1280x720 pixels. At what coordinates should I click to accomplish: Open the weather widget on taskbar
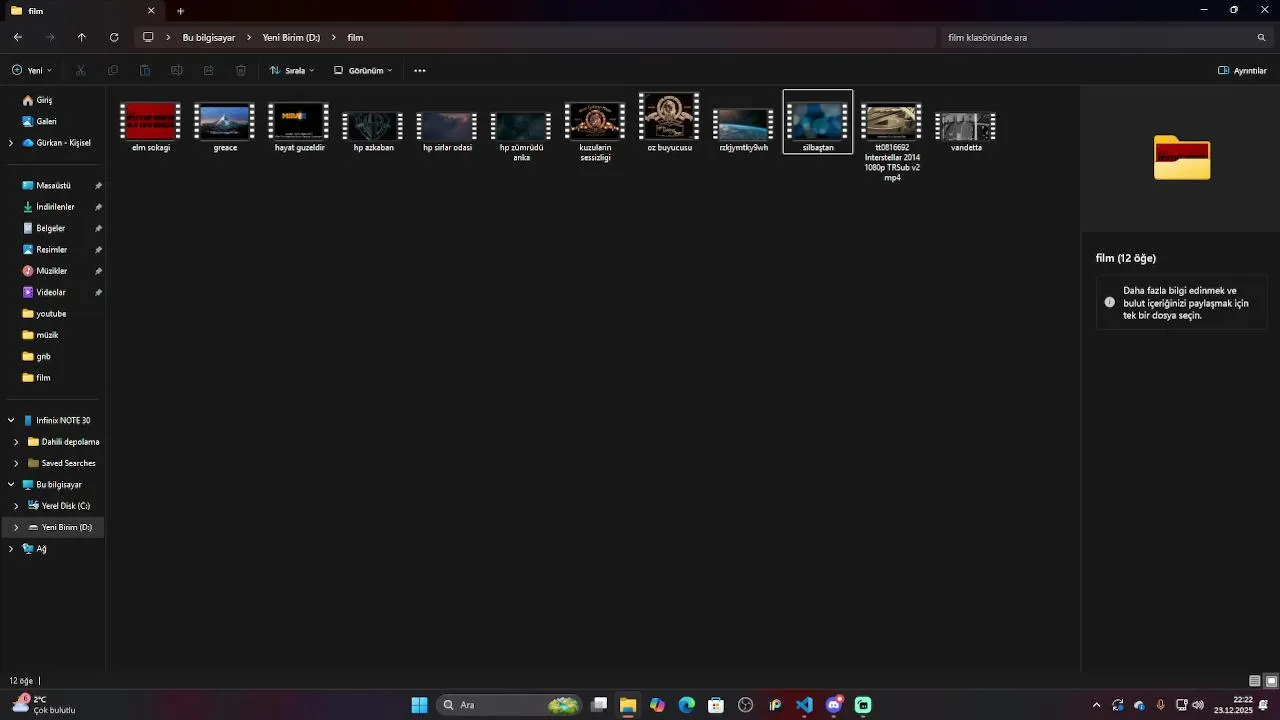[x=43, y=705]
